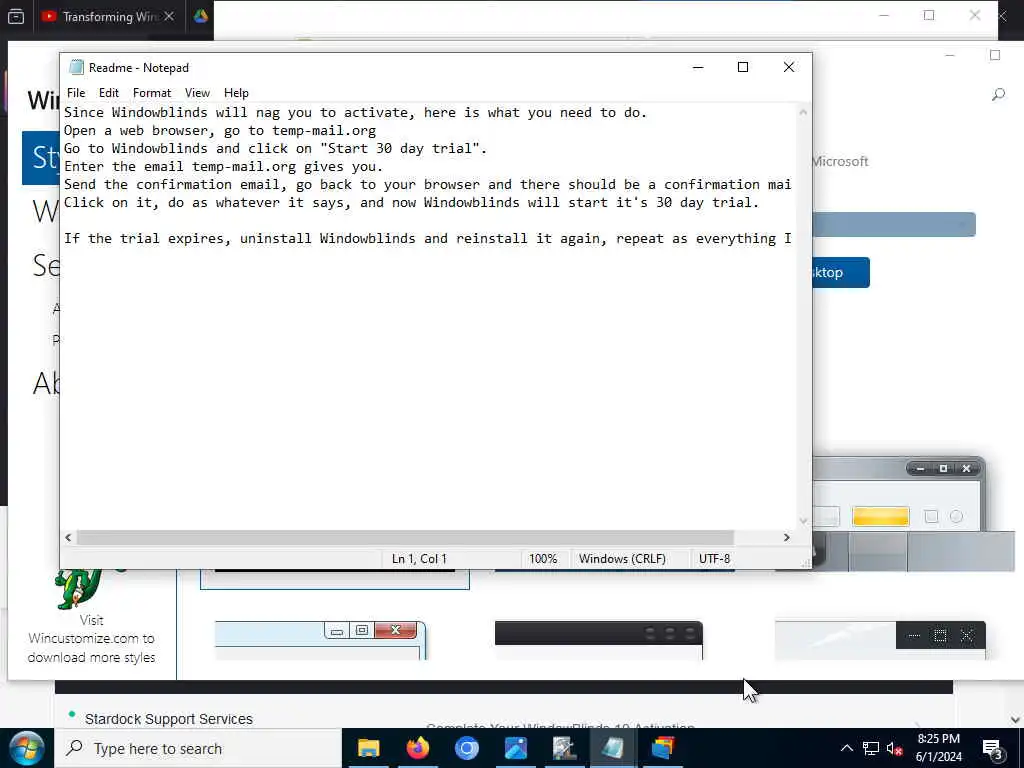
Task: Show hidden system tray icons
Action: [847, 748]
